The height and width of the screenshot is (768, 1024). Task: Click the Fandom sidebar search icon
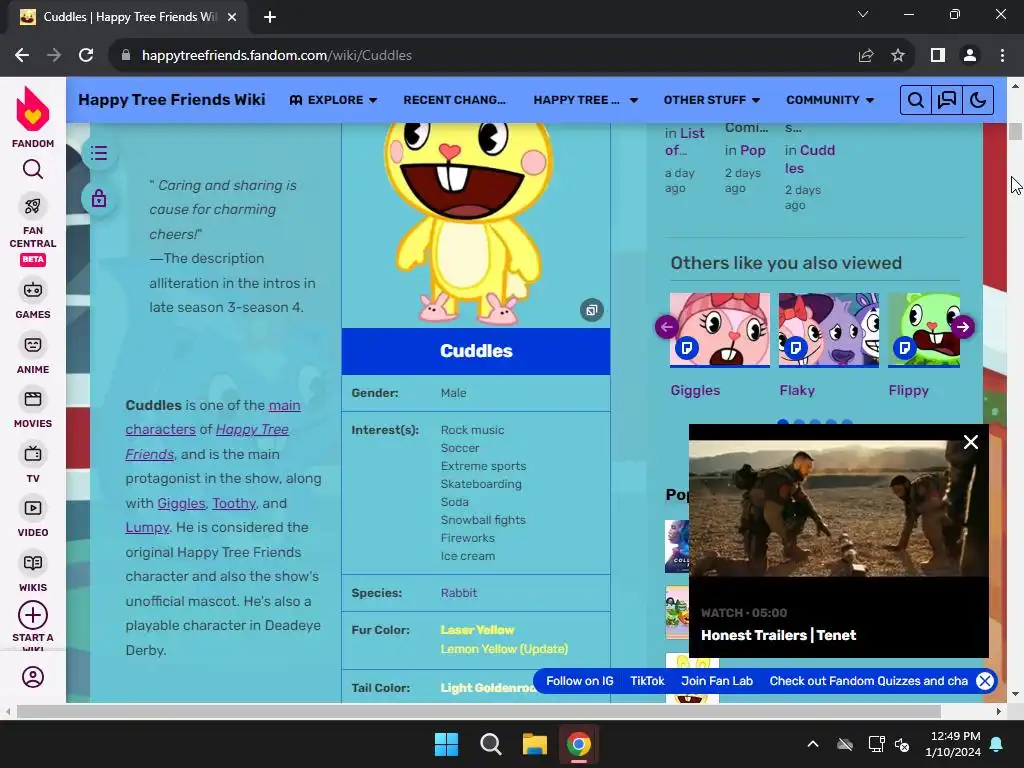coord(33,170)
